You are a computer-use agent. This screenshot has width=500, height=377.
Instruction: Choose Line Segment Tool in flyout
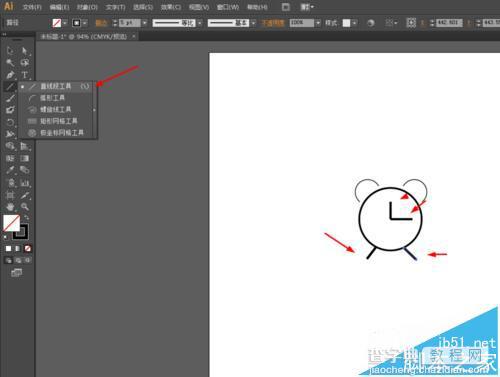[57, 86]
